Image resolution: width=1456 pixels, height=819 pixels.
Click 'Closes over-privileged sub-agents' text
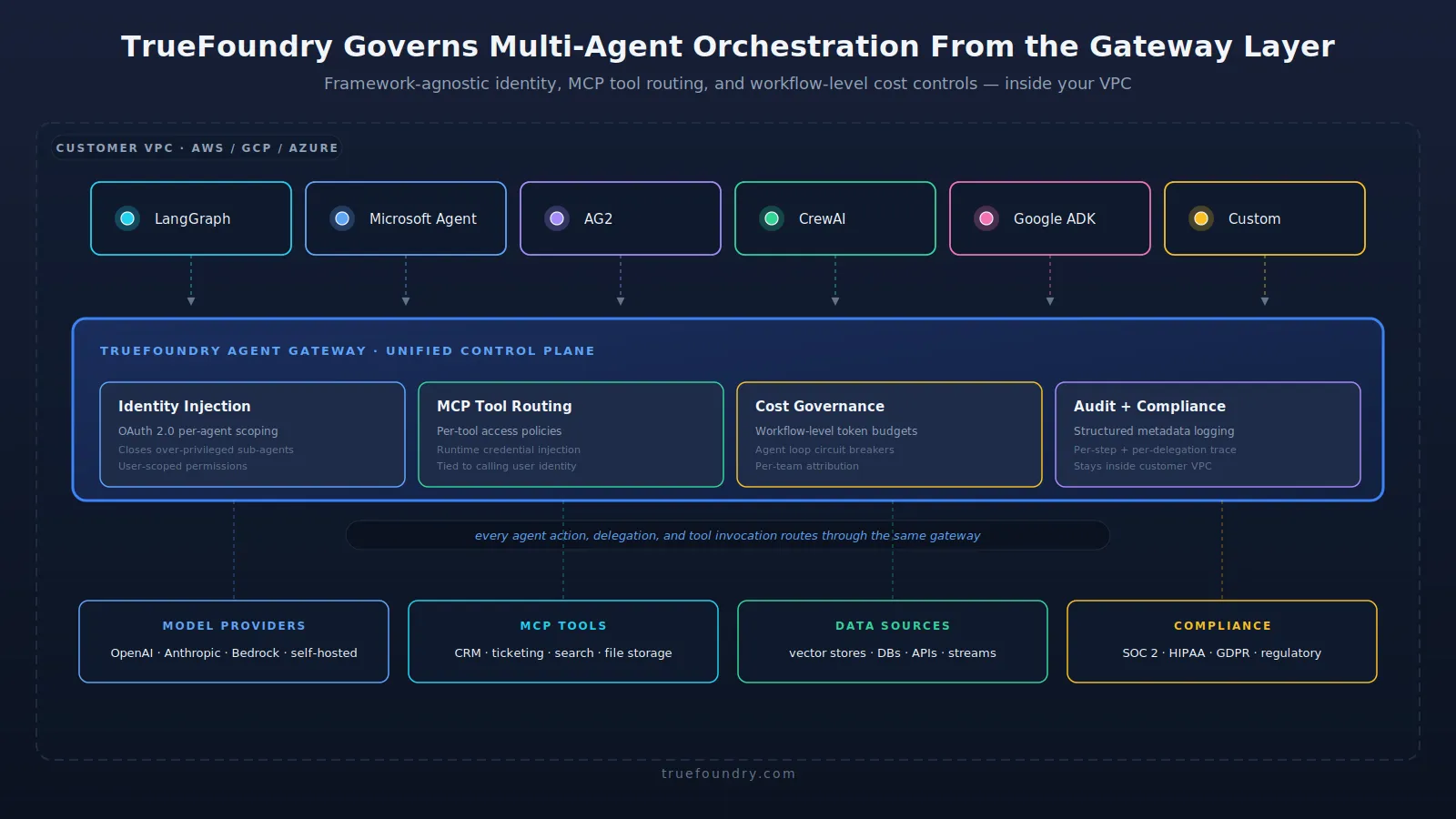(x=206, y=450)
